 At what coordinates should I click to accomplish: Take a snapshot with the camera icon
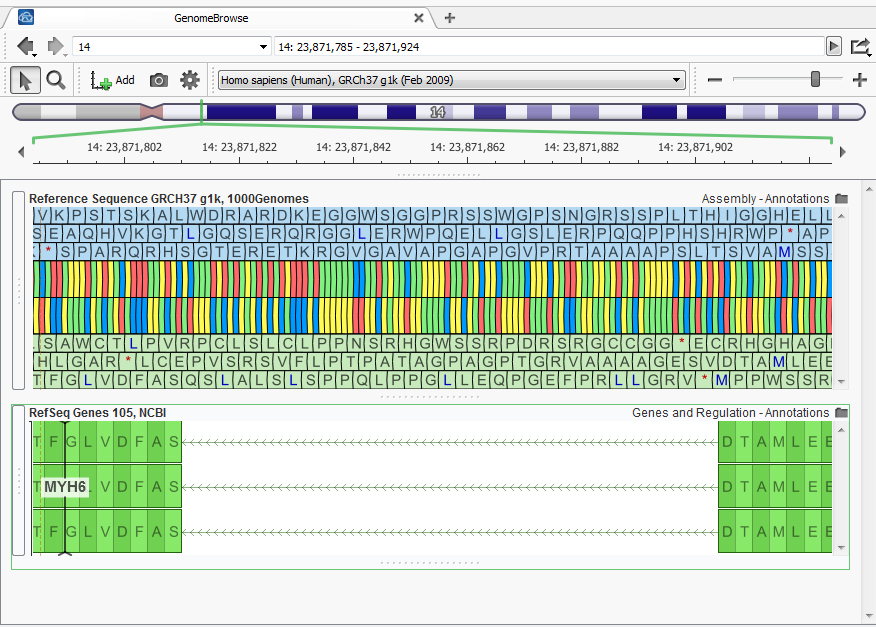159,80
